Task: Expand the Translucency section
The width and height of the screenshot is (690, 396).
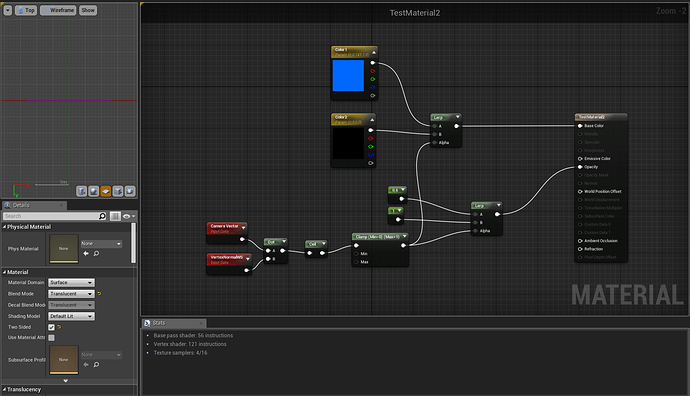Action: (4, 389)
